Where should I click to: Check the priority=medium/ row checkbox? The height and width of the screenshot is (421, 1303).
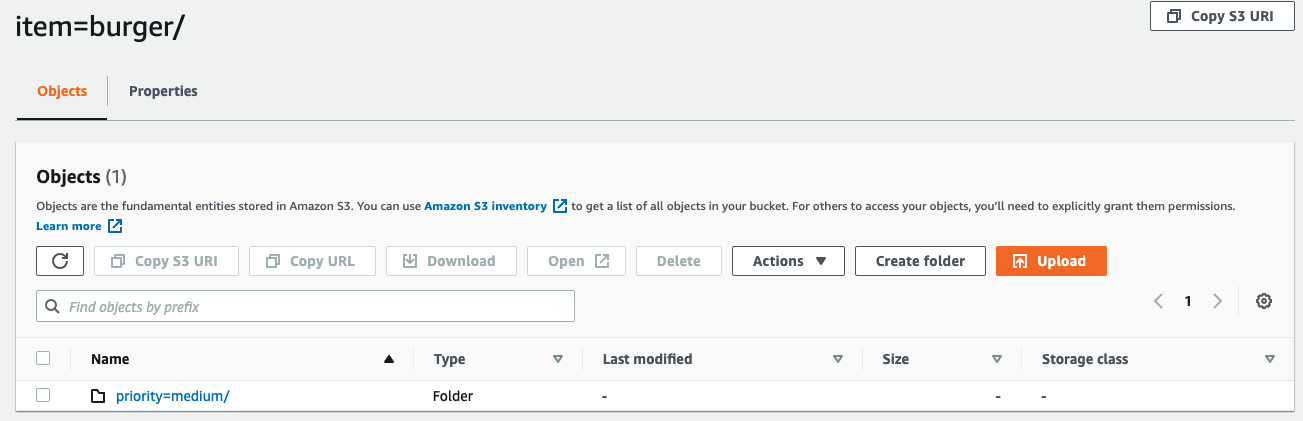click(43, 395)
